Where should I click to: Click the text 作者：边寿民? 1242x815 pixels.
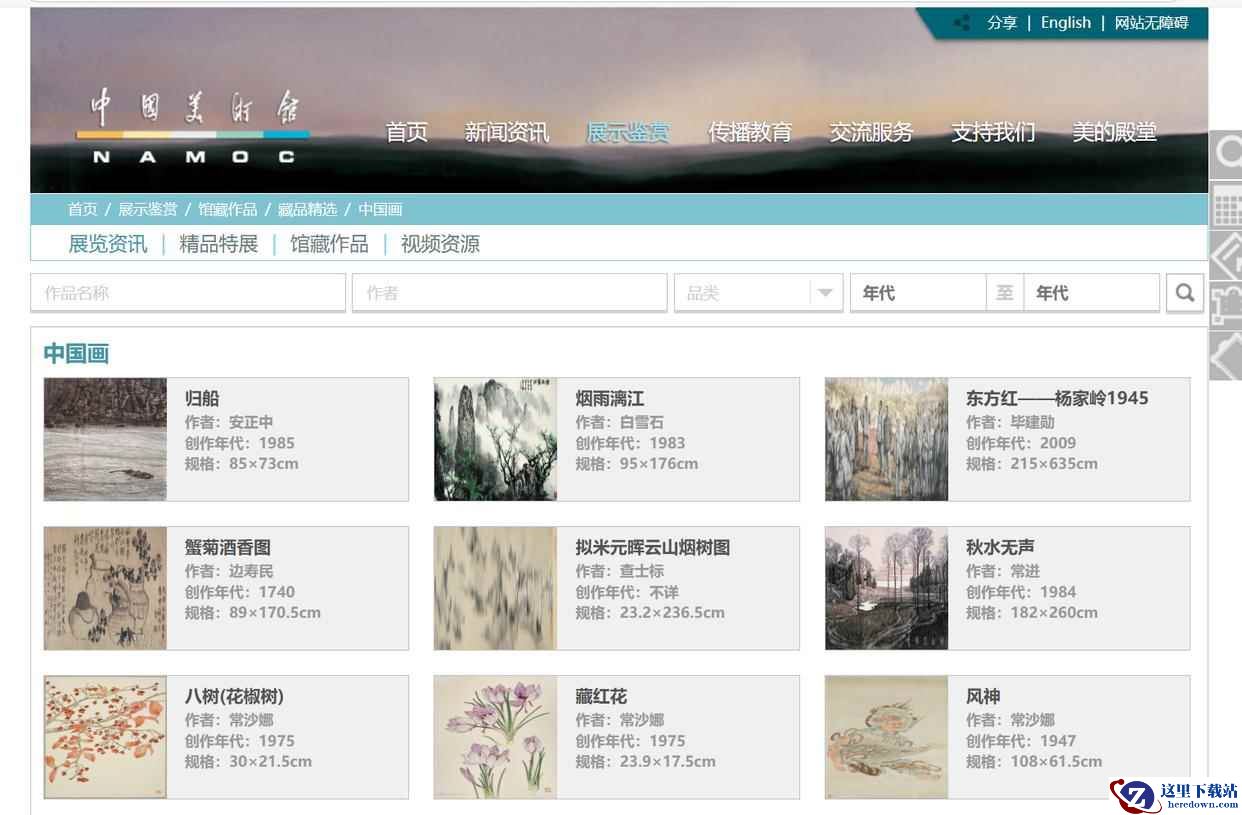click(229, 571)
